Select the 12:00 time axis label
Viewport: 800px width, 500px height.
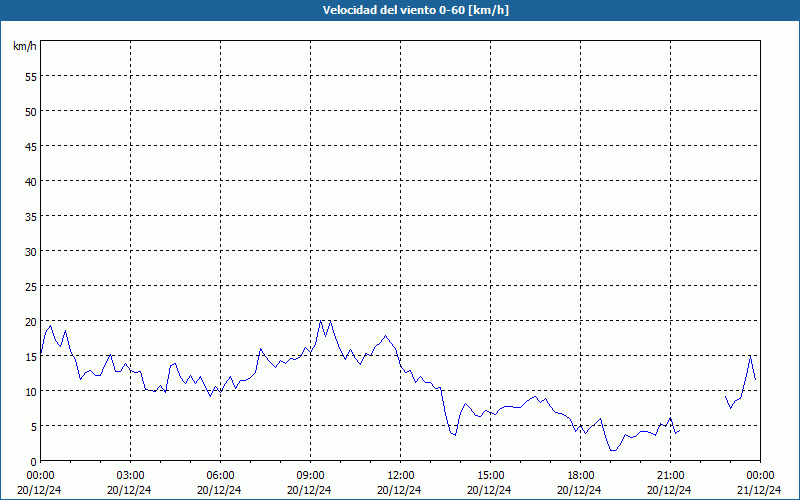tap(400, 475)
